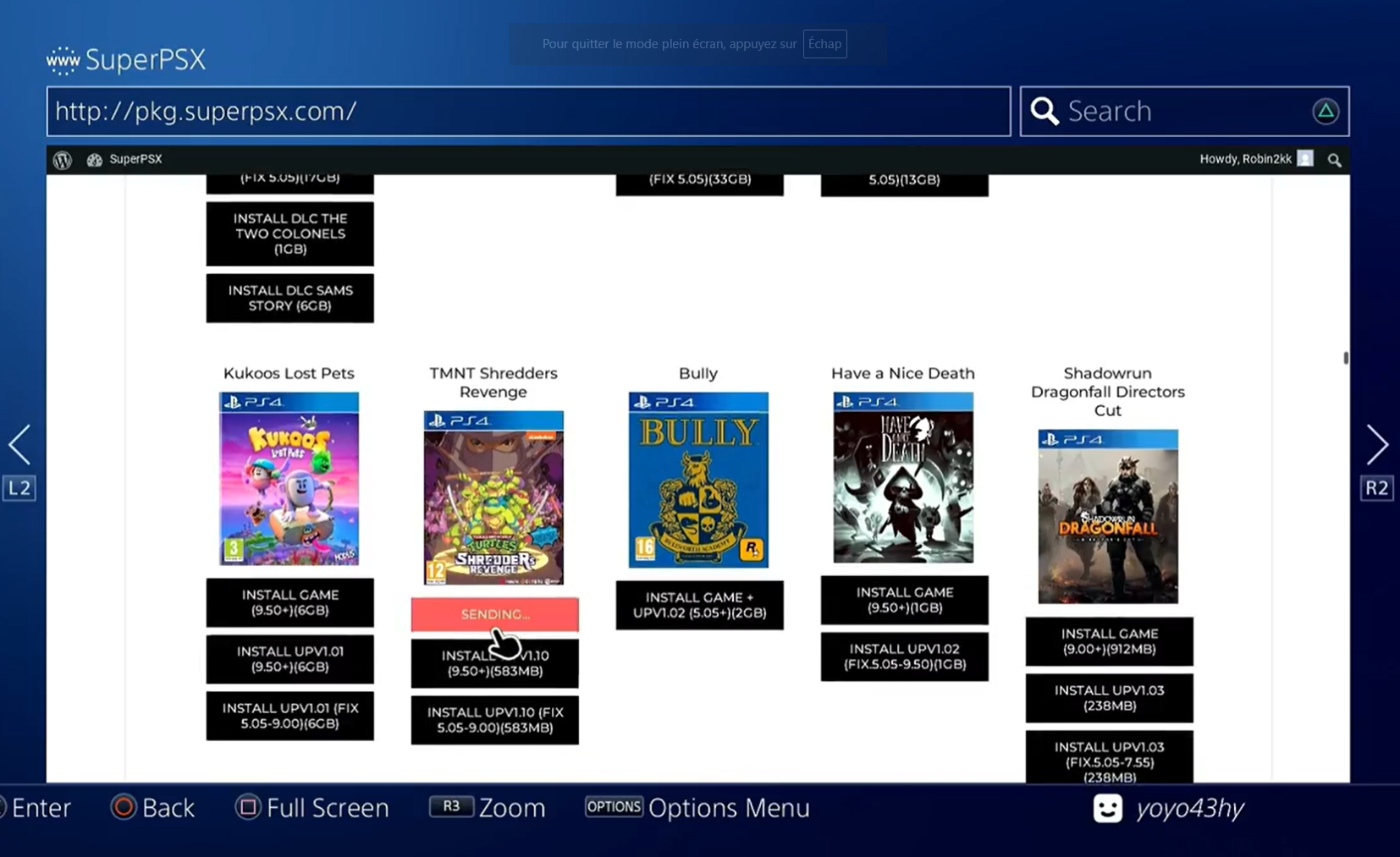Click the 5.05)(13GB) button
1400x857 pixels.
pos(905,184)
